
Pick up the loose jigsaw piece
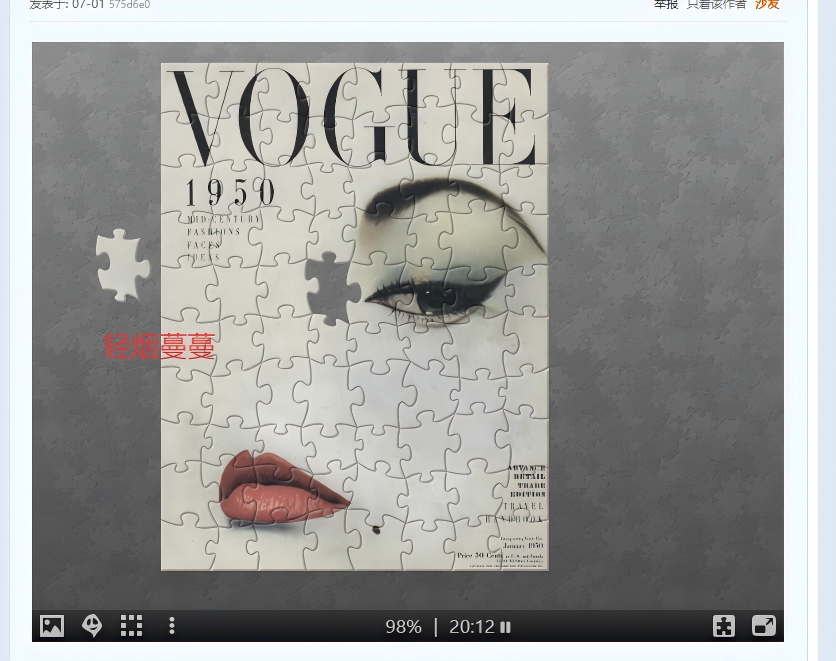click(122, 265)
